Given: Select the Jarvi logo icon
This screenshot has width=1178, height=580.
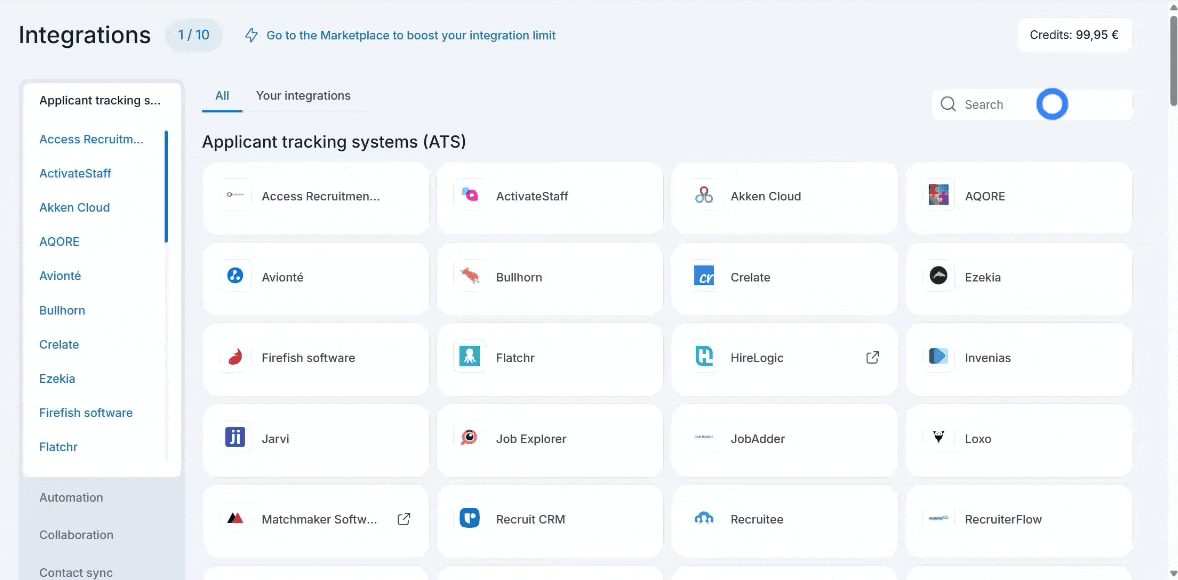Looking at the screenshot, I should click(235, 437).
